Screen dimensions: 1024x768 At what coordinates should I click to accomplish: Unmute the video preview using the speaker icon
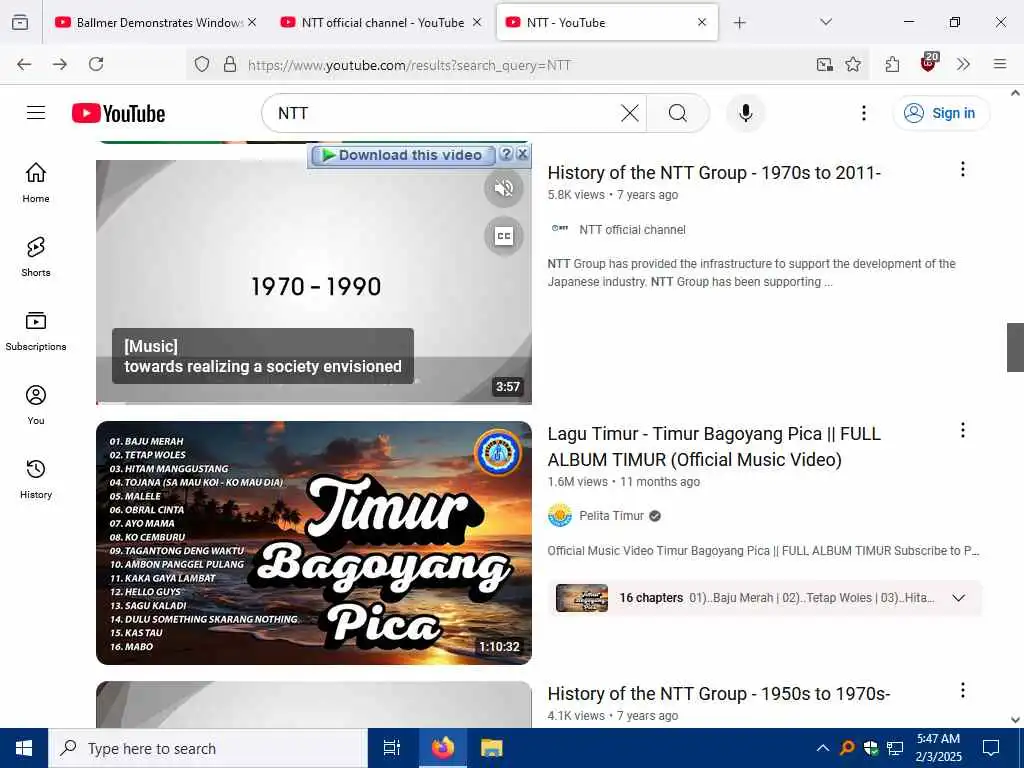click(504, 189)
